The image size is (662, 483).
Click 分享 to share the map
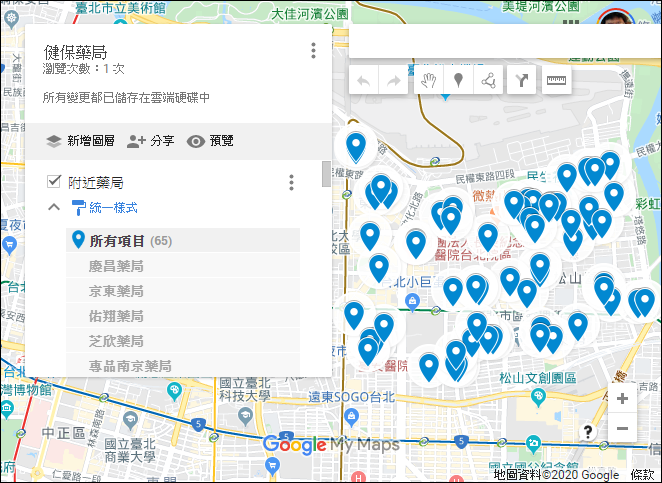pos(151,141)
